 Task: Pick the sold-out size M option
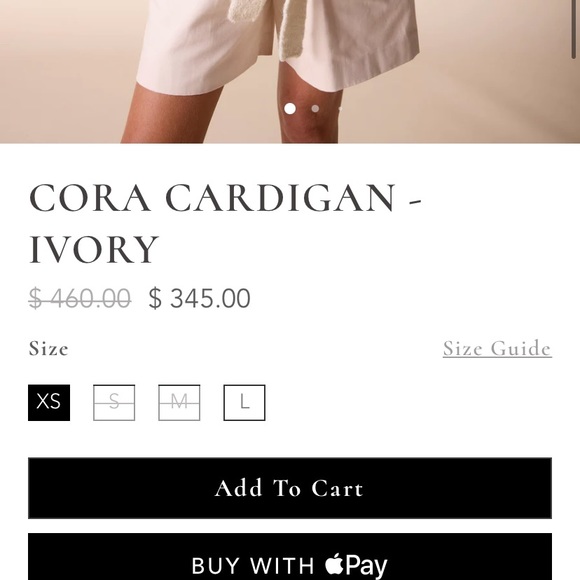[179, 402]
